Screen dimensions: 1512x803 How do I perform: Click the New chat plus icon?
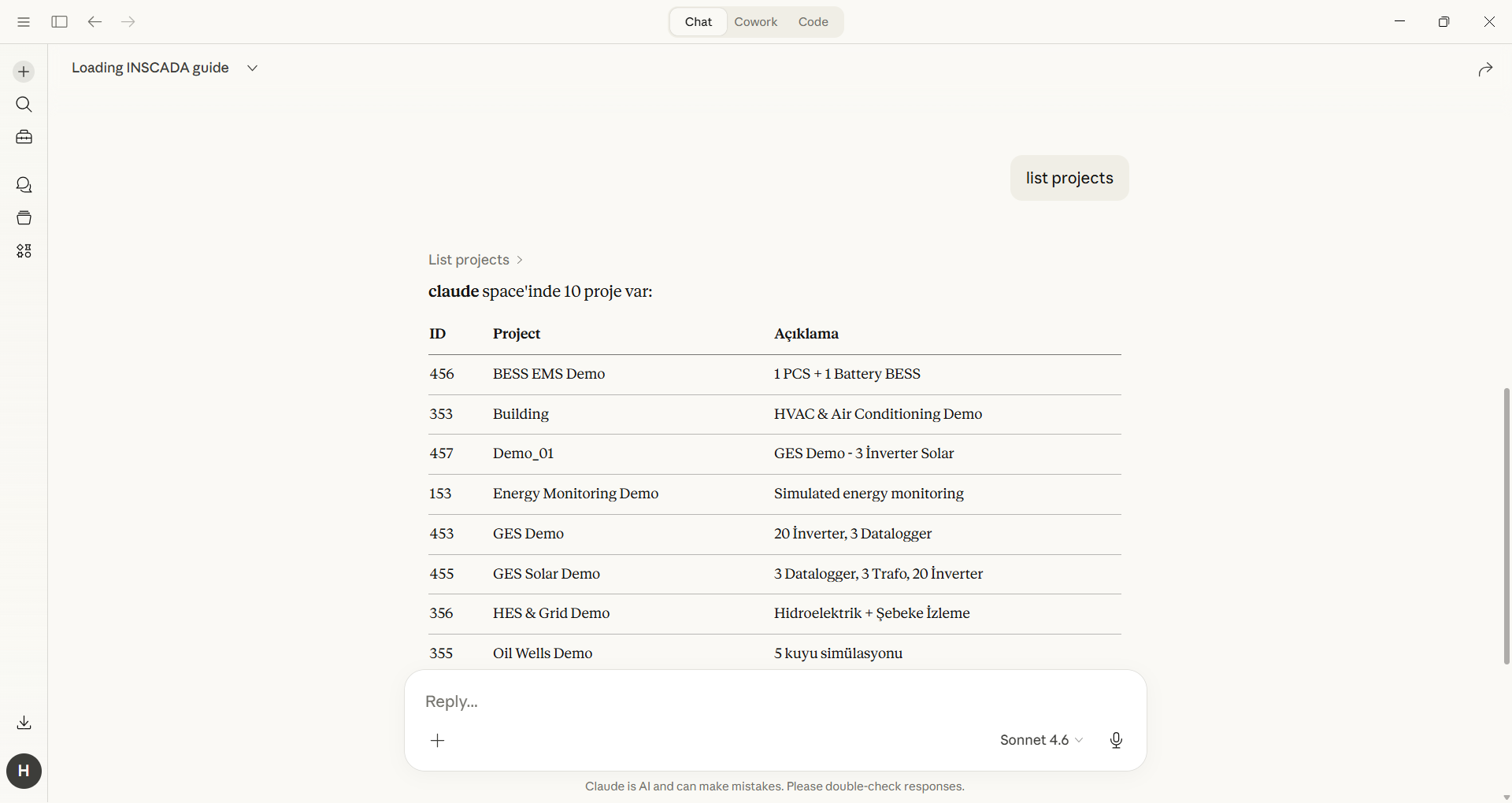pos(24,72)
